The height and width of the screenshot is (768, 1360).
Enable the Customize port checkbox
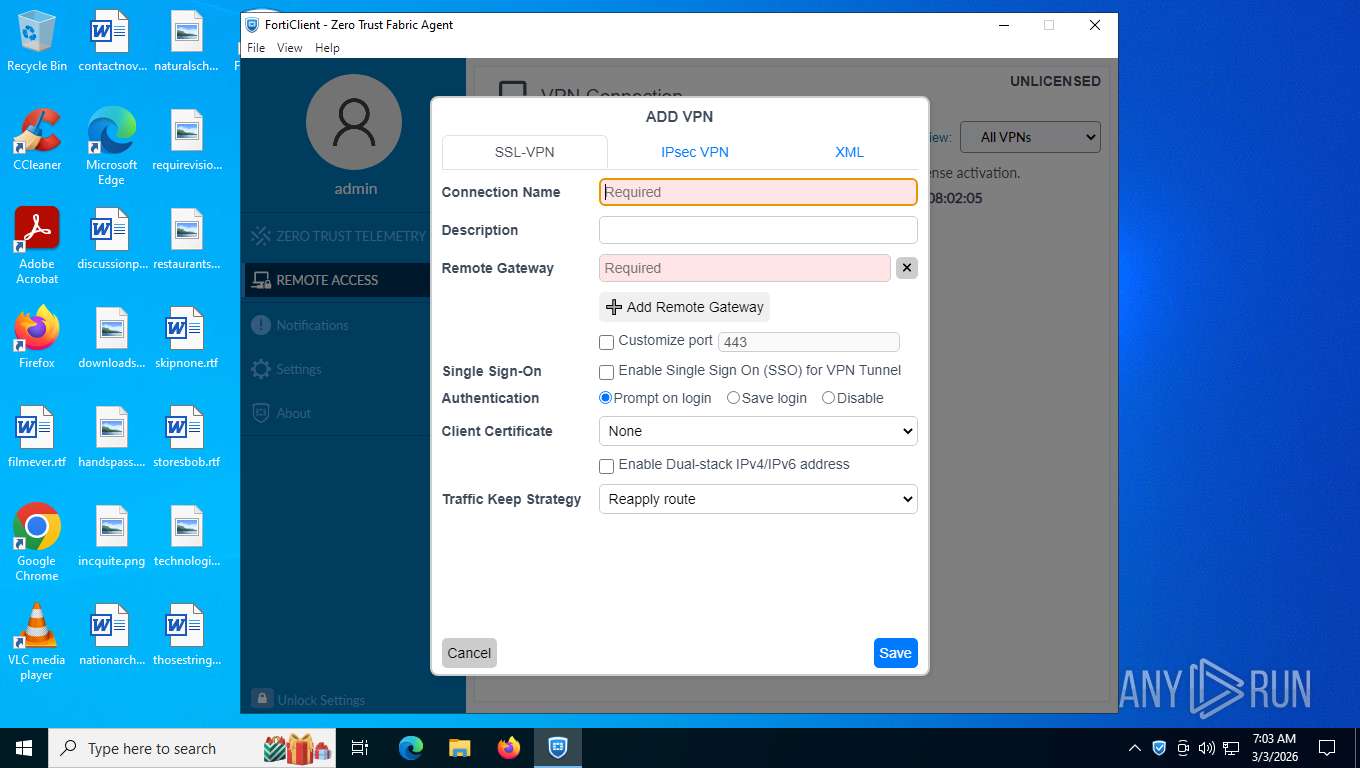[606, 342]
